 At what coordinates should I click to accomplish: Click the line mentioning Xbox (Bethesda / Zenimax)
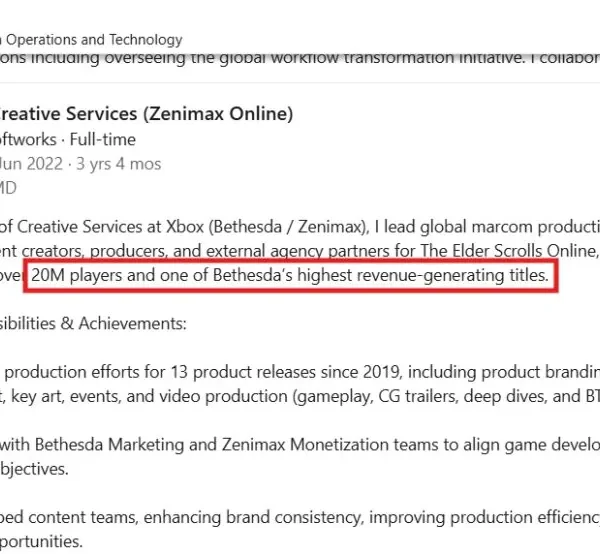[x=300, y=227]
